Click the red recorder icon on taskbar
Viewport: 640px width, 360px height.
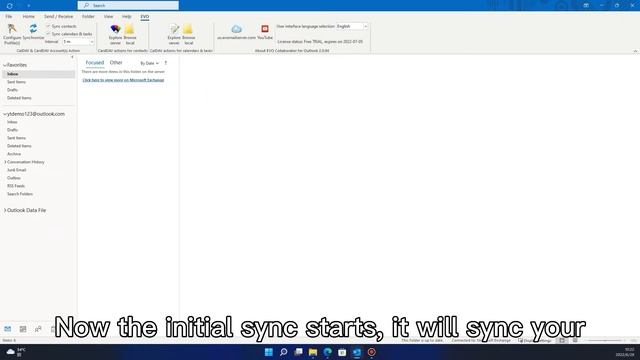(371, 352)
